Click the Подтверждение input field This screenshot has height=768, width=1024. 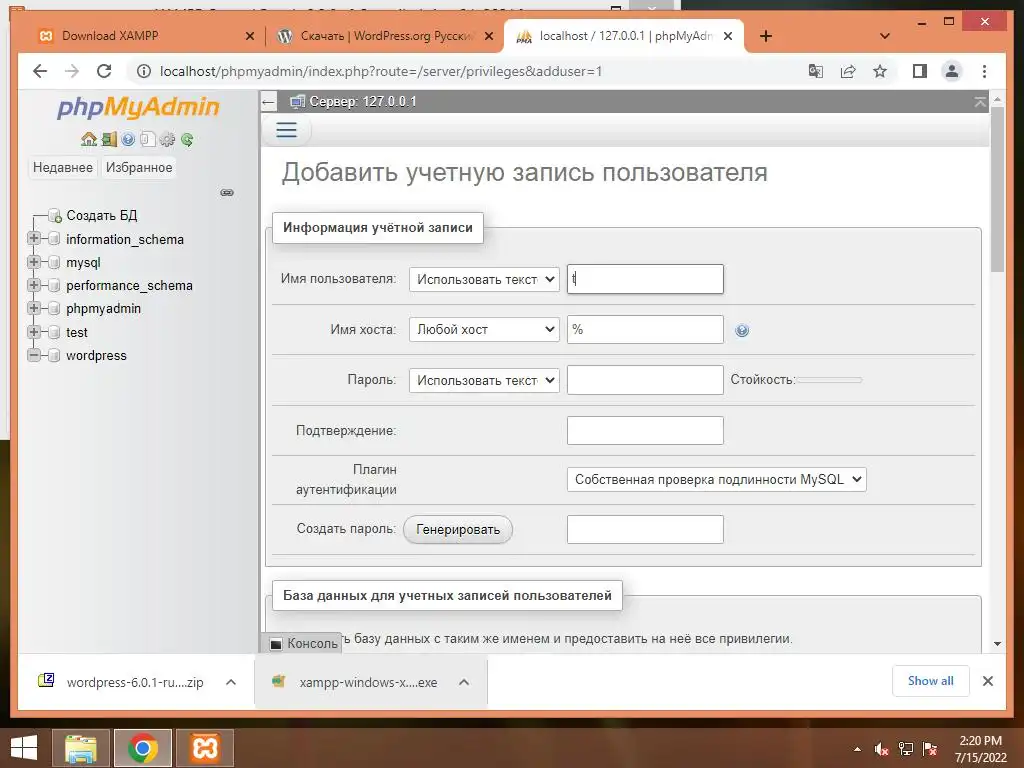pyautogui.click(x=645, y=430)
